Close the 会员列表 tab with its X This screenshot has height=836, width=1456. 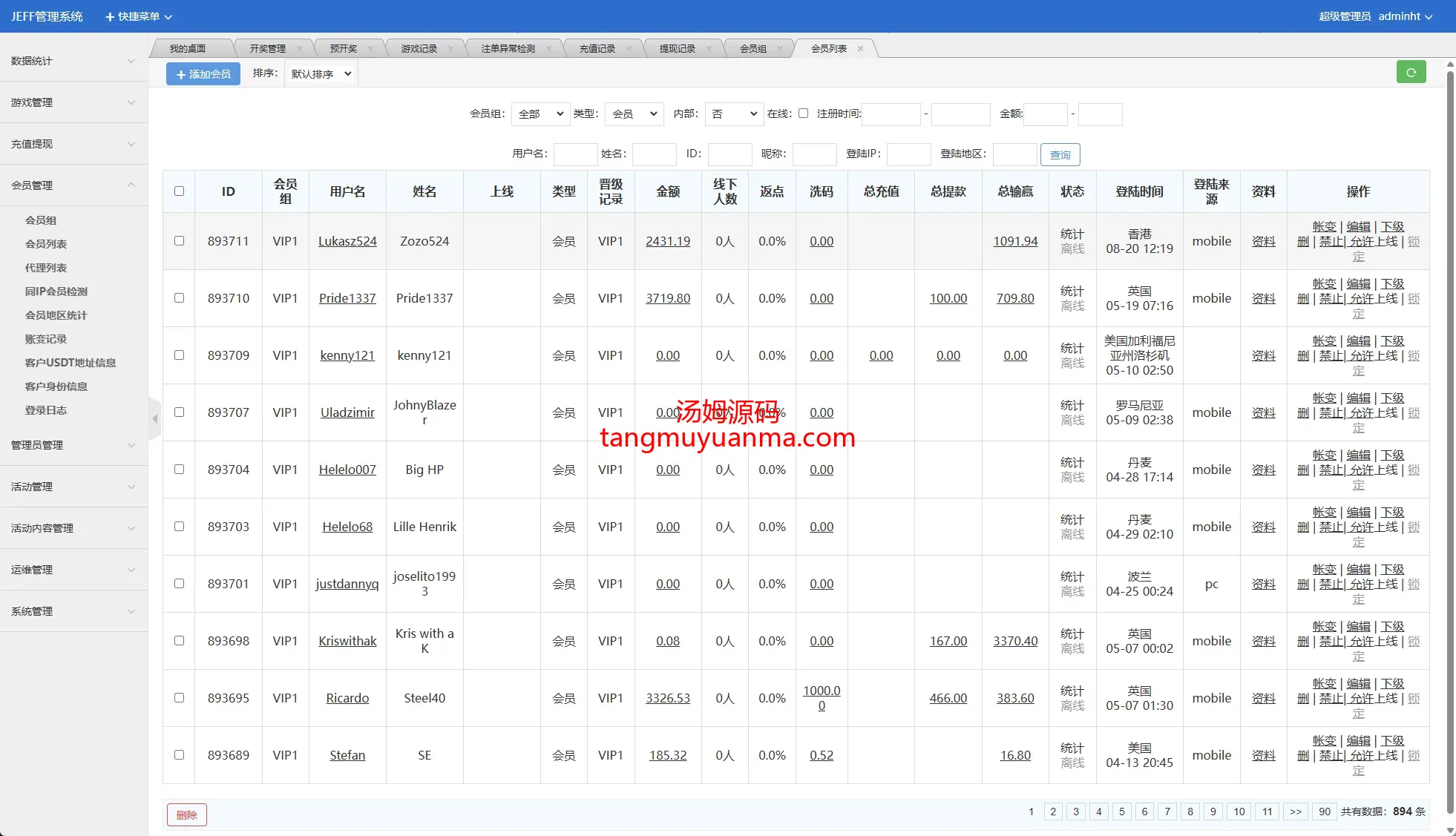click(860, 49)
